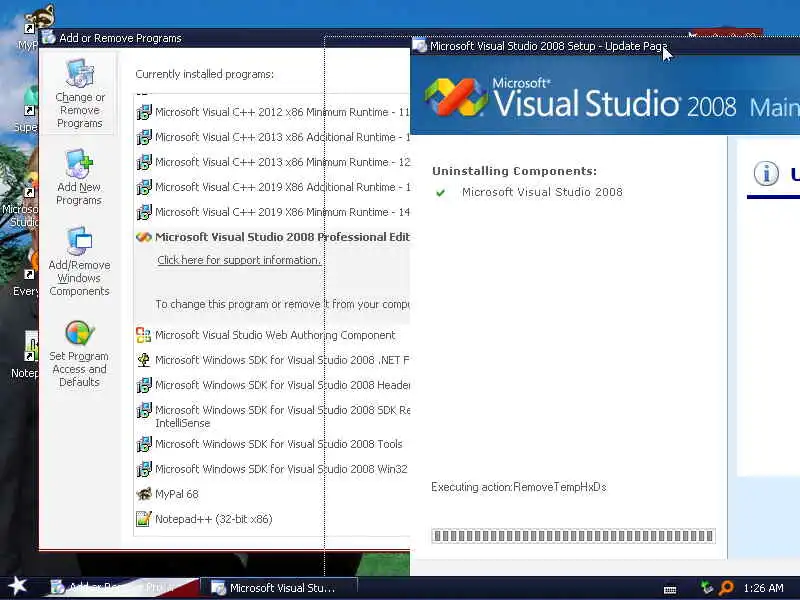Click the blue information icon in setup window

click(766, 173)
